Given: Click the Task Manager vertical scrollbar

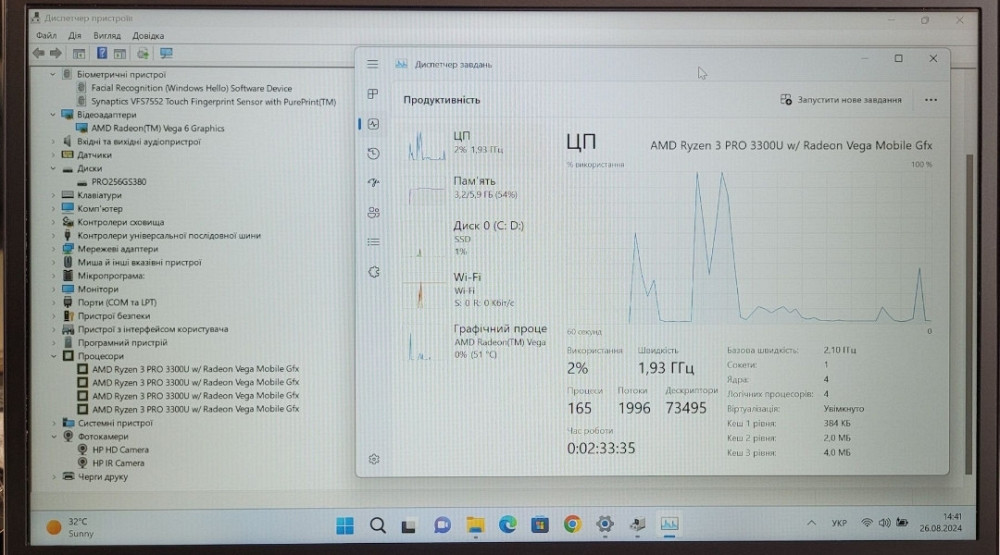Looking at the screenshot, I should click(x=969, y=314).
